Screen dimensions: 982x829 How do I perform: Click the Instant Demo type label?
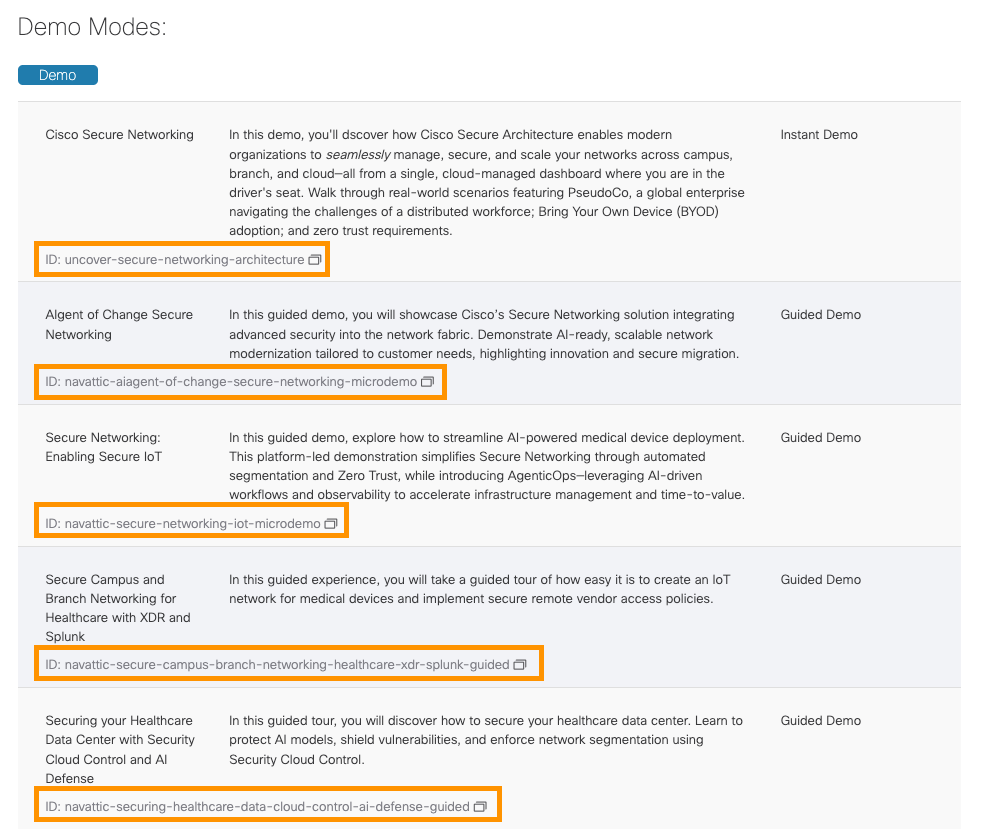tap(819, 135)
